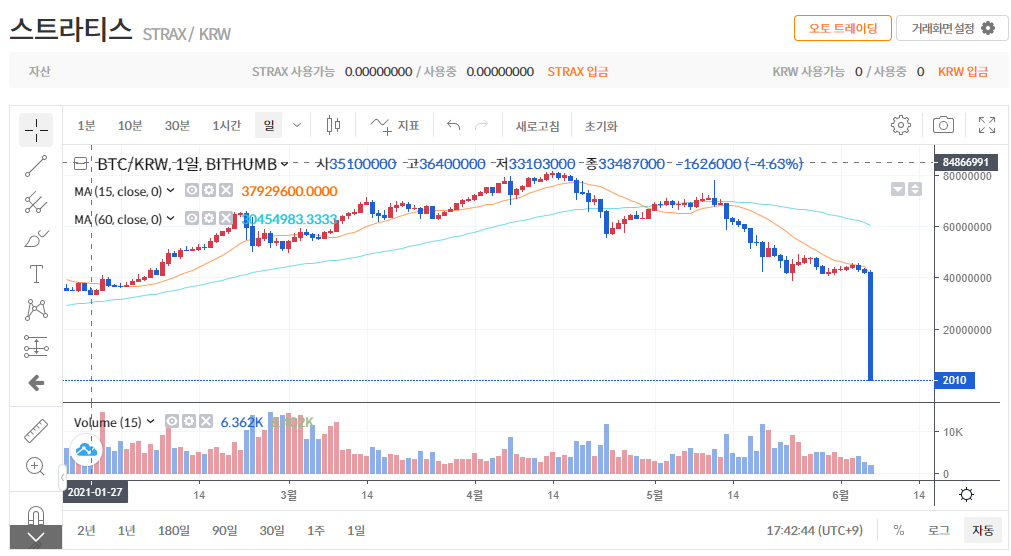Hide the Volume indicator
Viewport: 1011px width, 556px height.
coord(172,421)
